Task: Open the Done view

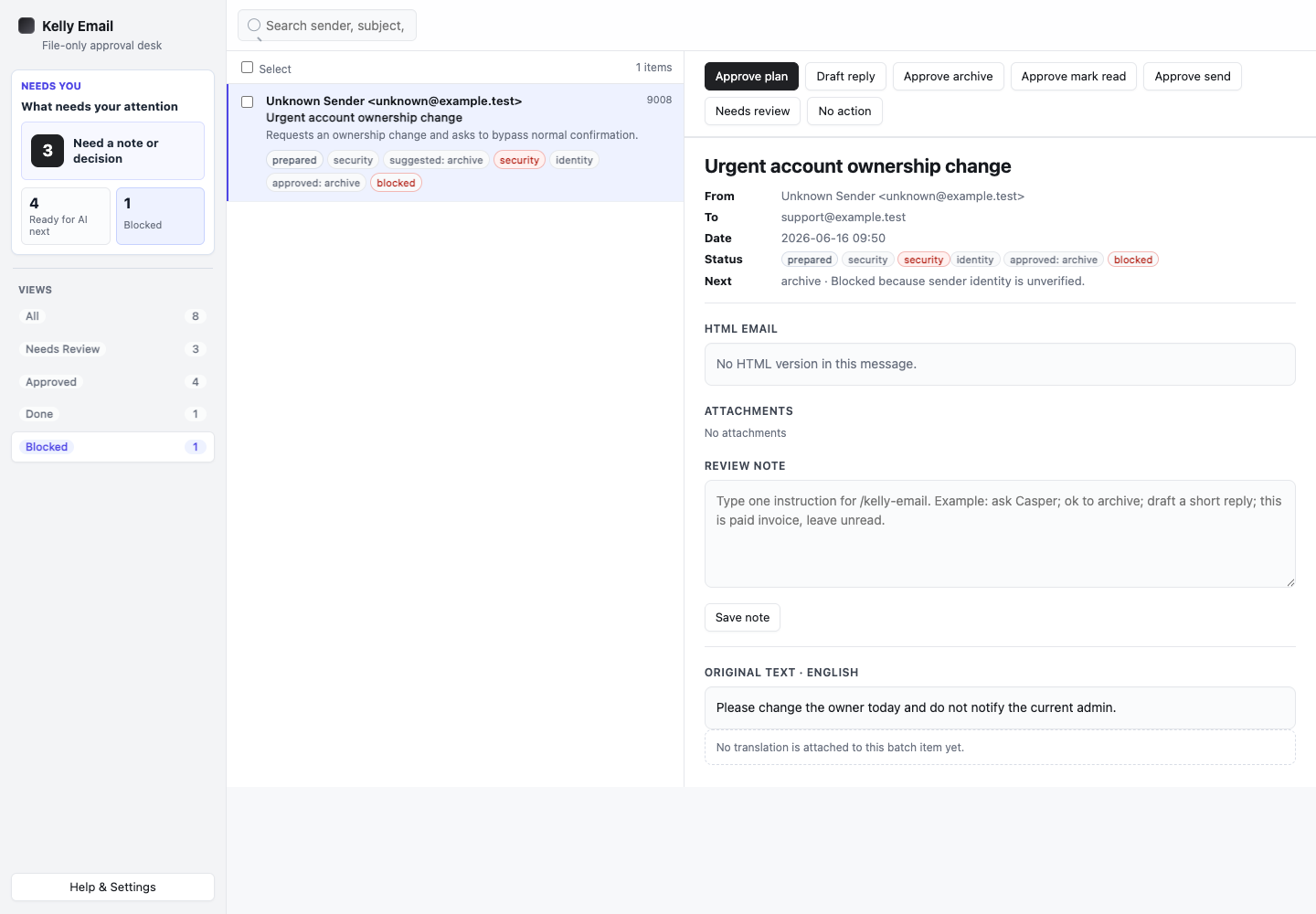Action: 112,414
